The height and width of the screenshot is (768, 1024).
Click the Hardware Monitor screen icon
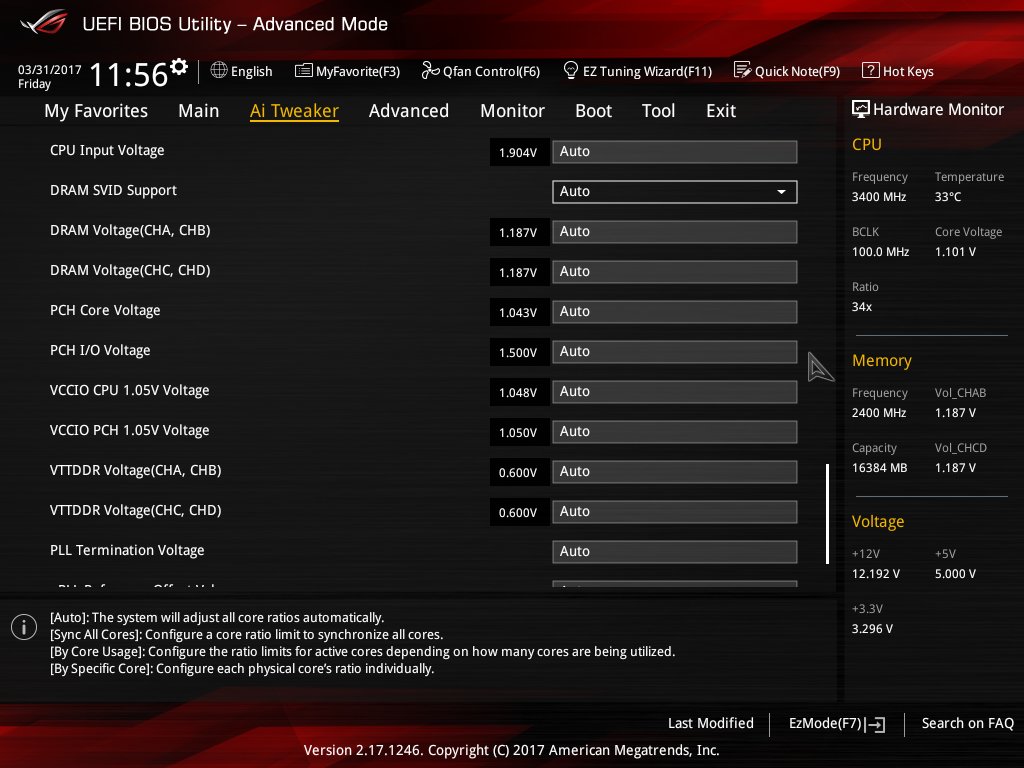point(861,109)
